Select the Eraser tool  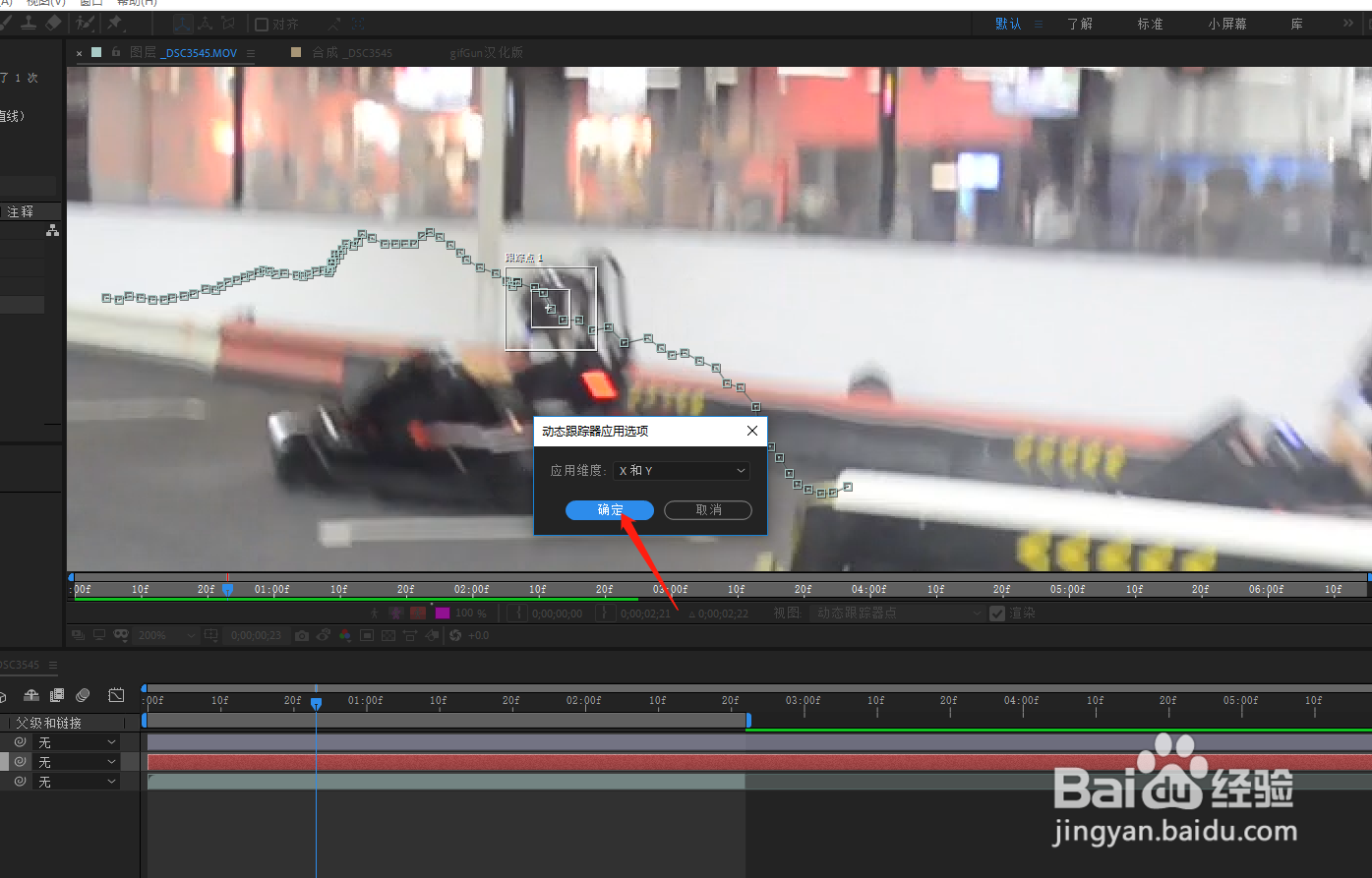(53, 23)
